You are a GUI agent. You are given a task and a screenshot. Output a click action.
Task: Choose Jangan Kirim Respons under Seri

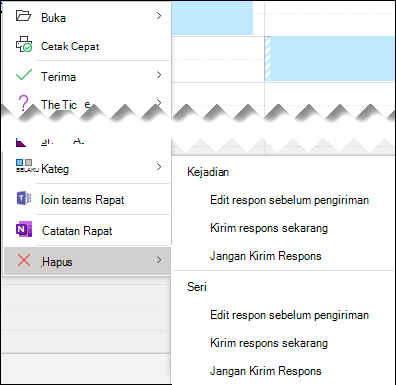coord(265,371)
